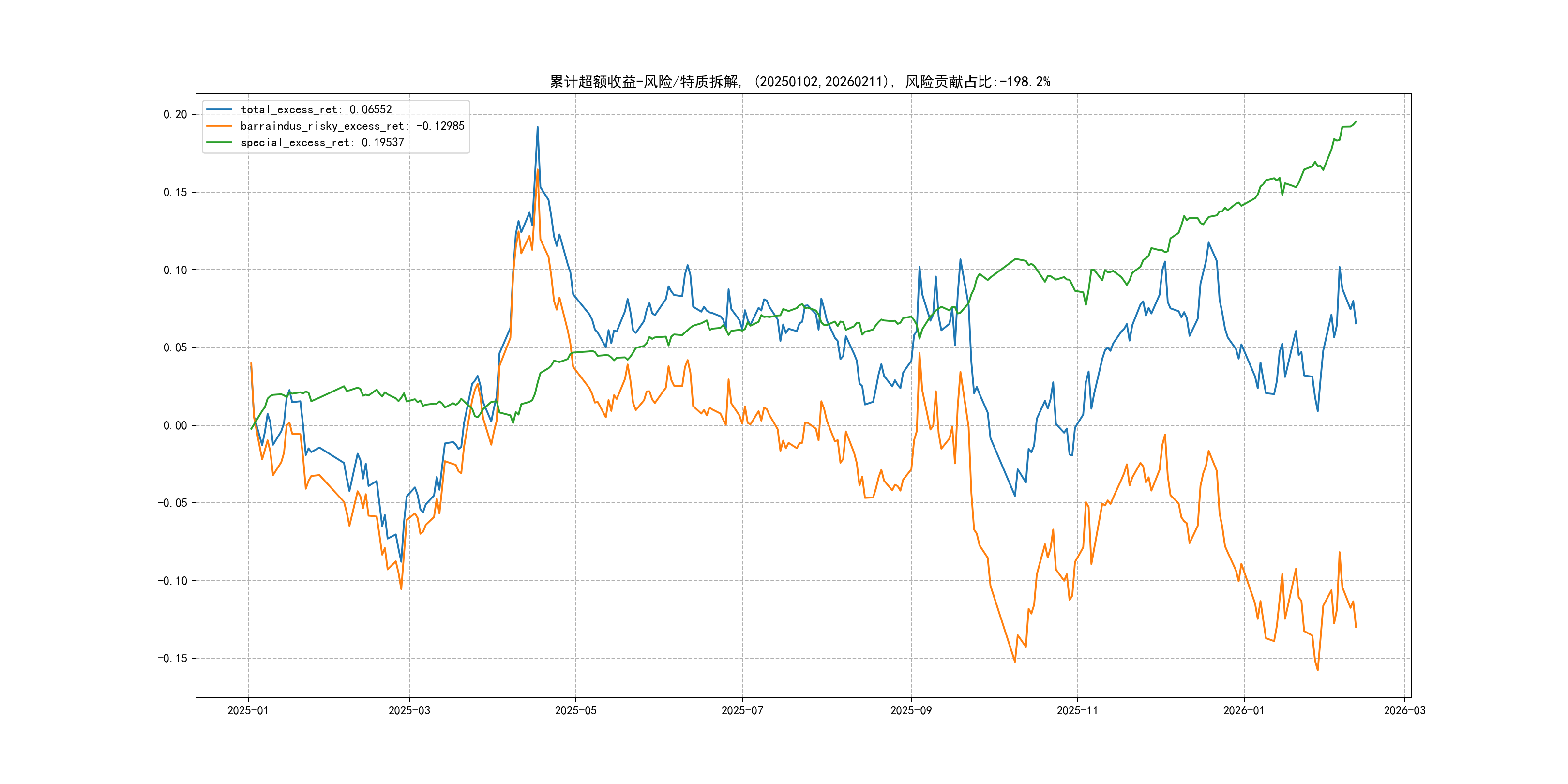Click the 2025-11 x-axis tick label

tap(1077, 710)
